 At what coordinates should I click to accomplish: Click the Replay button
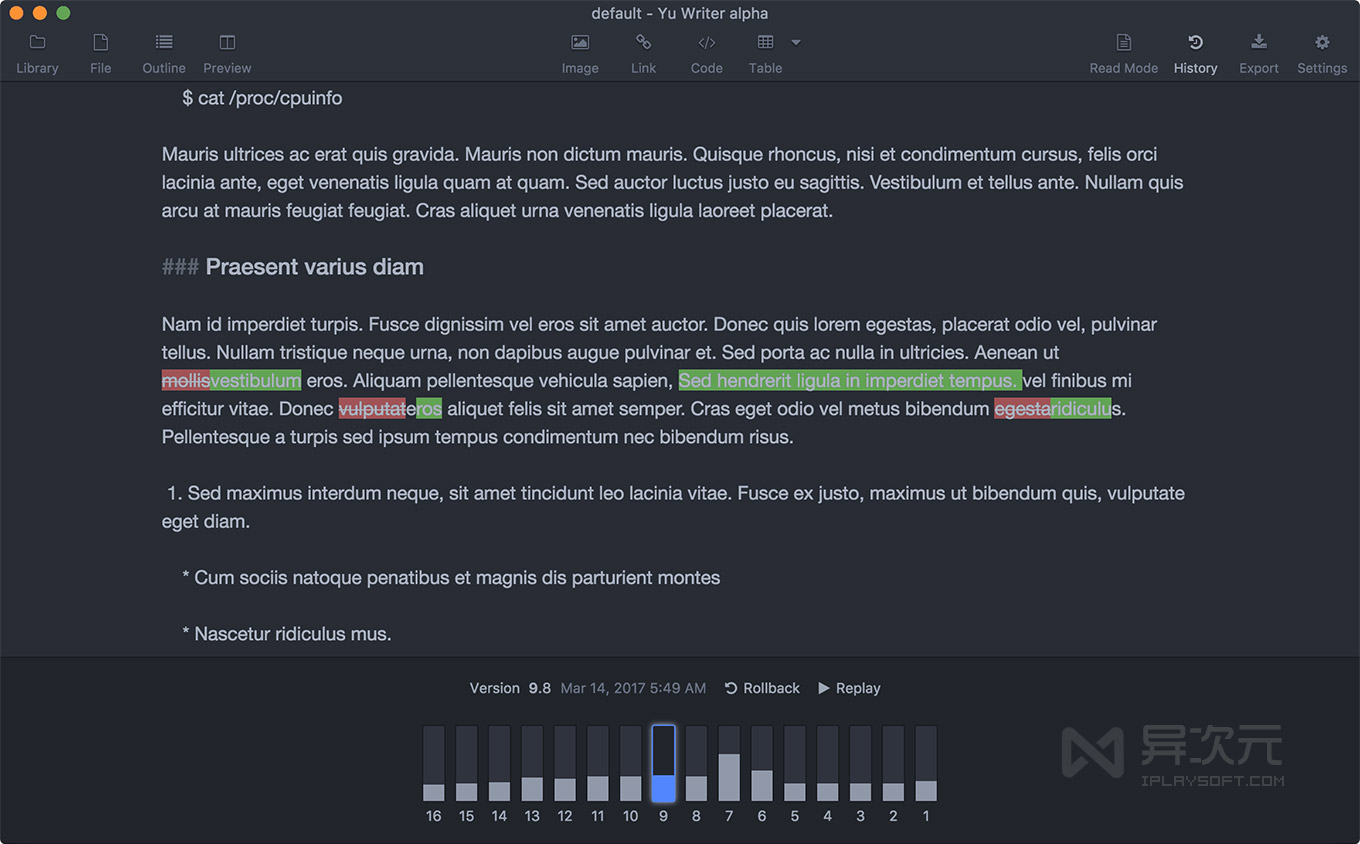point(848,688)
